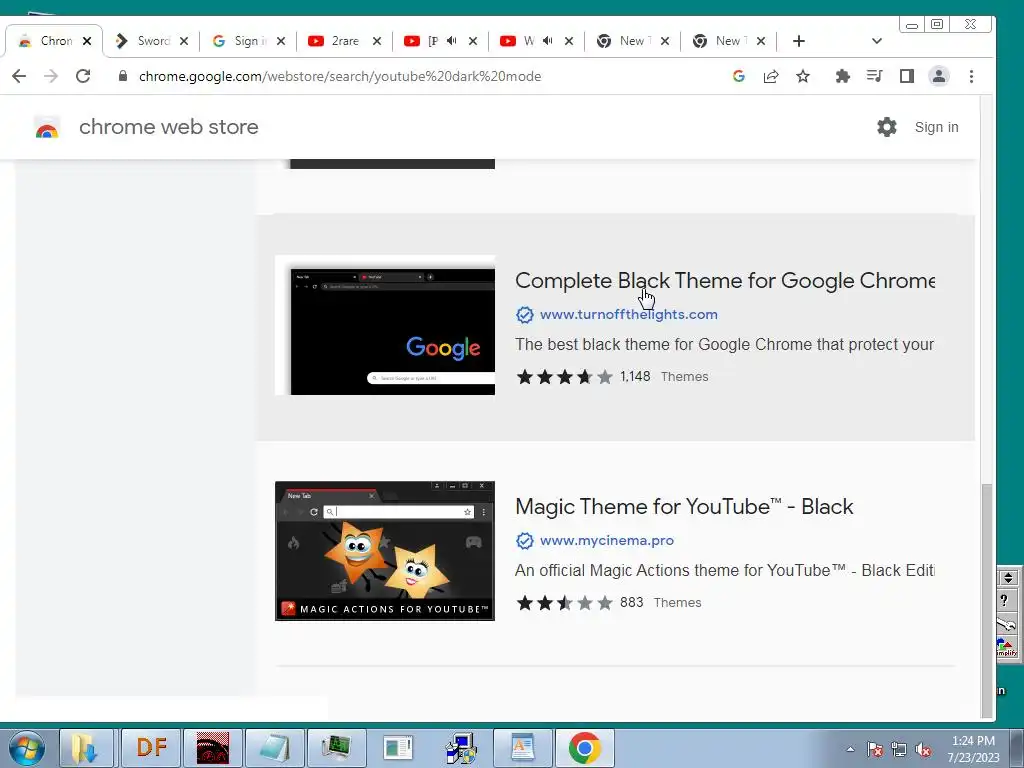Image resolution: width=1024 pixels, height=768 pixels.
Task: Mute audio on the W YouTube tab
Action: click(548, 40)
